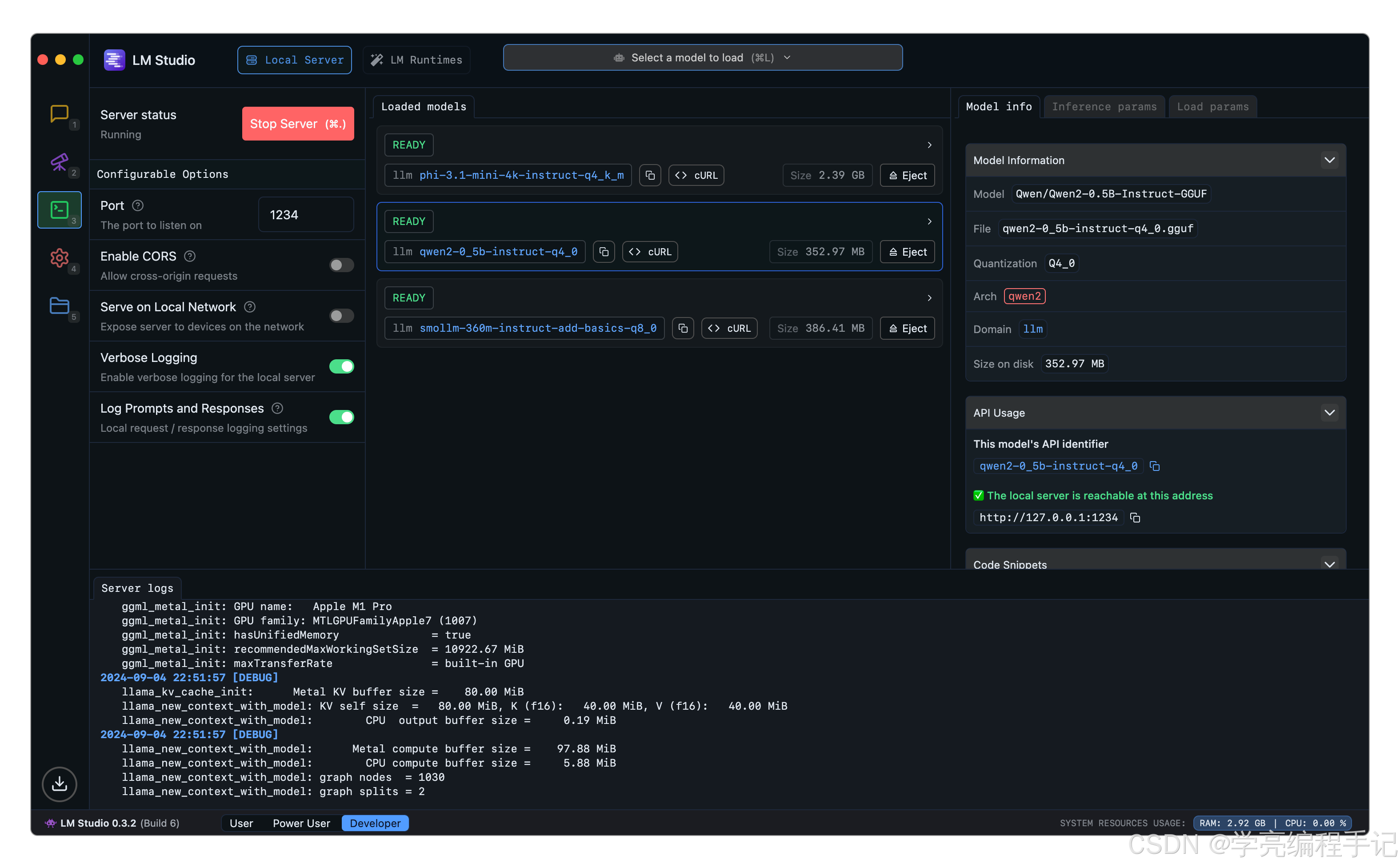Open the My Models folder icon

click(59, 305)
